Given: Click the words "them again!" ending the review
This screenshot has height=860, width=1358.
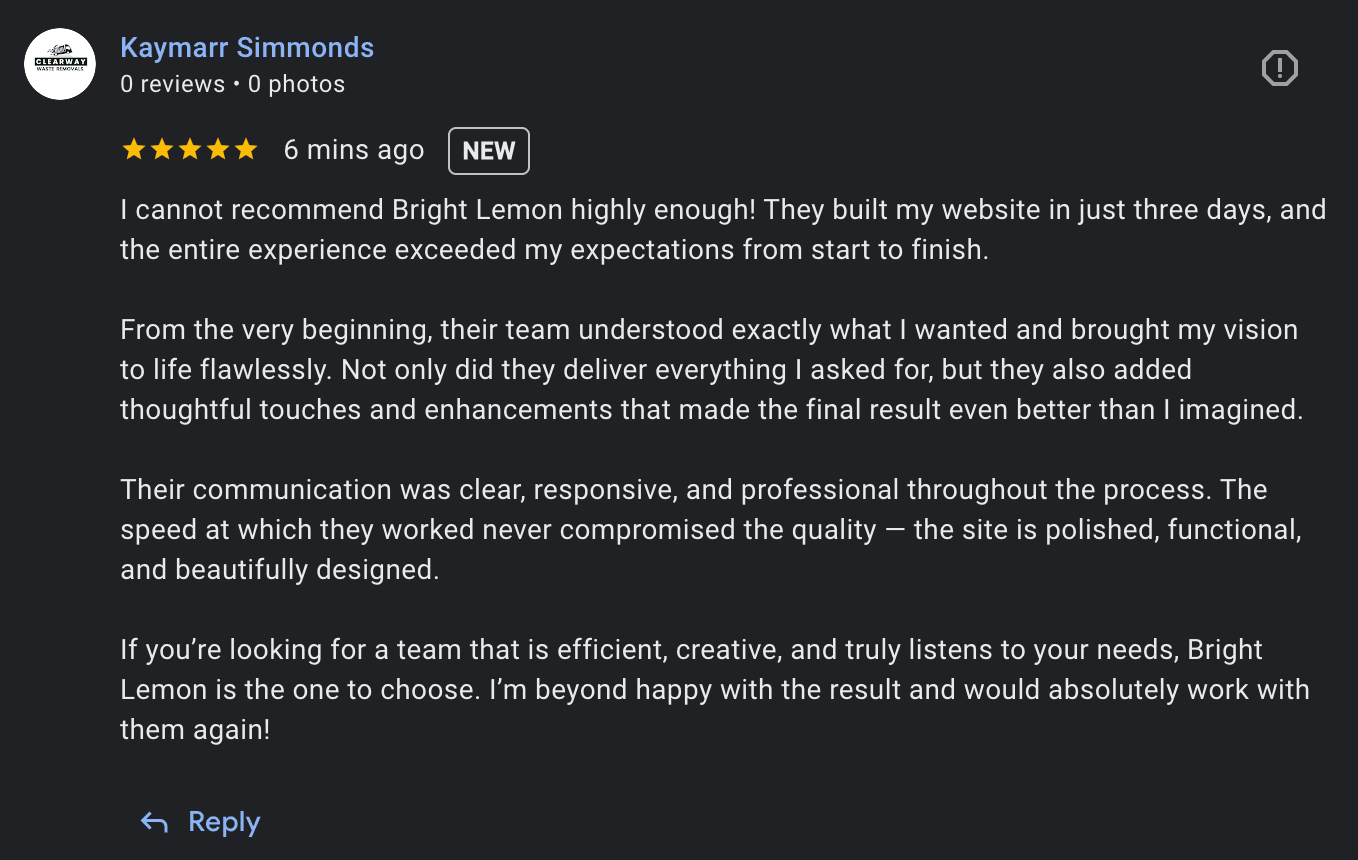Looking at the screenshot, I should 195,730.
